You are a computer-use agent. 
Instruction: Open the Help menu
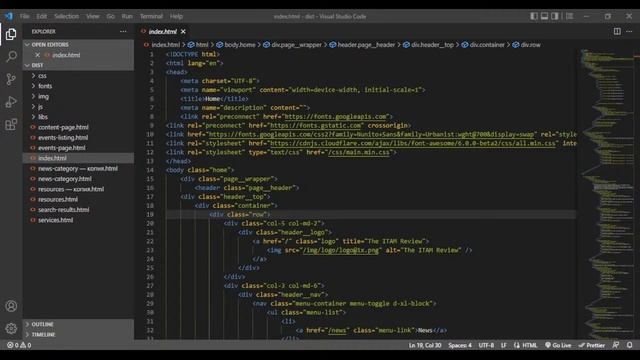click(x=176, y=16)
